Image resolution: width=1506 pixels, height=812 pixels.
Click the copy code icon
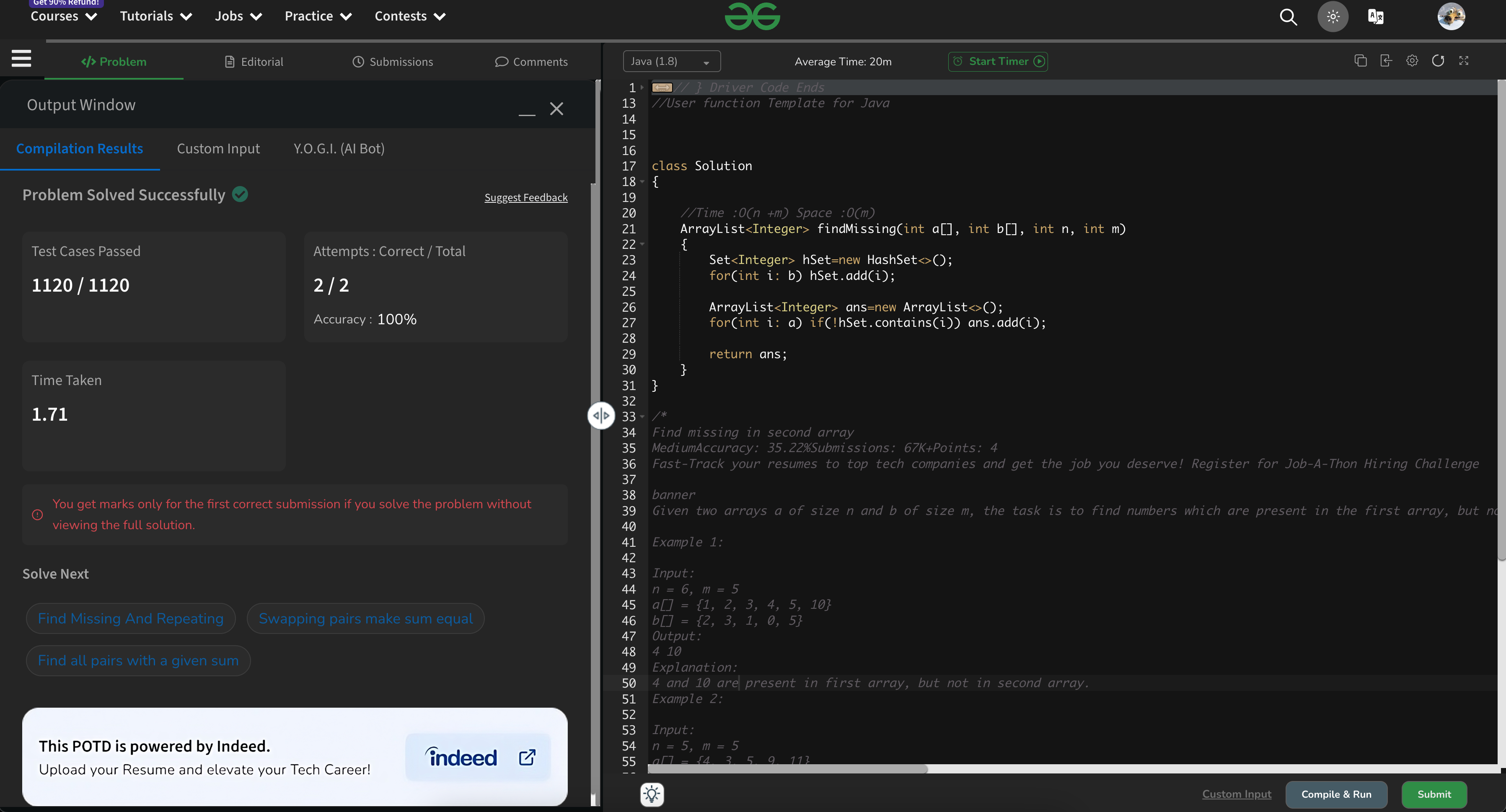[1361, 61]
